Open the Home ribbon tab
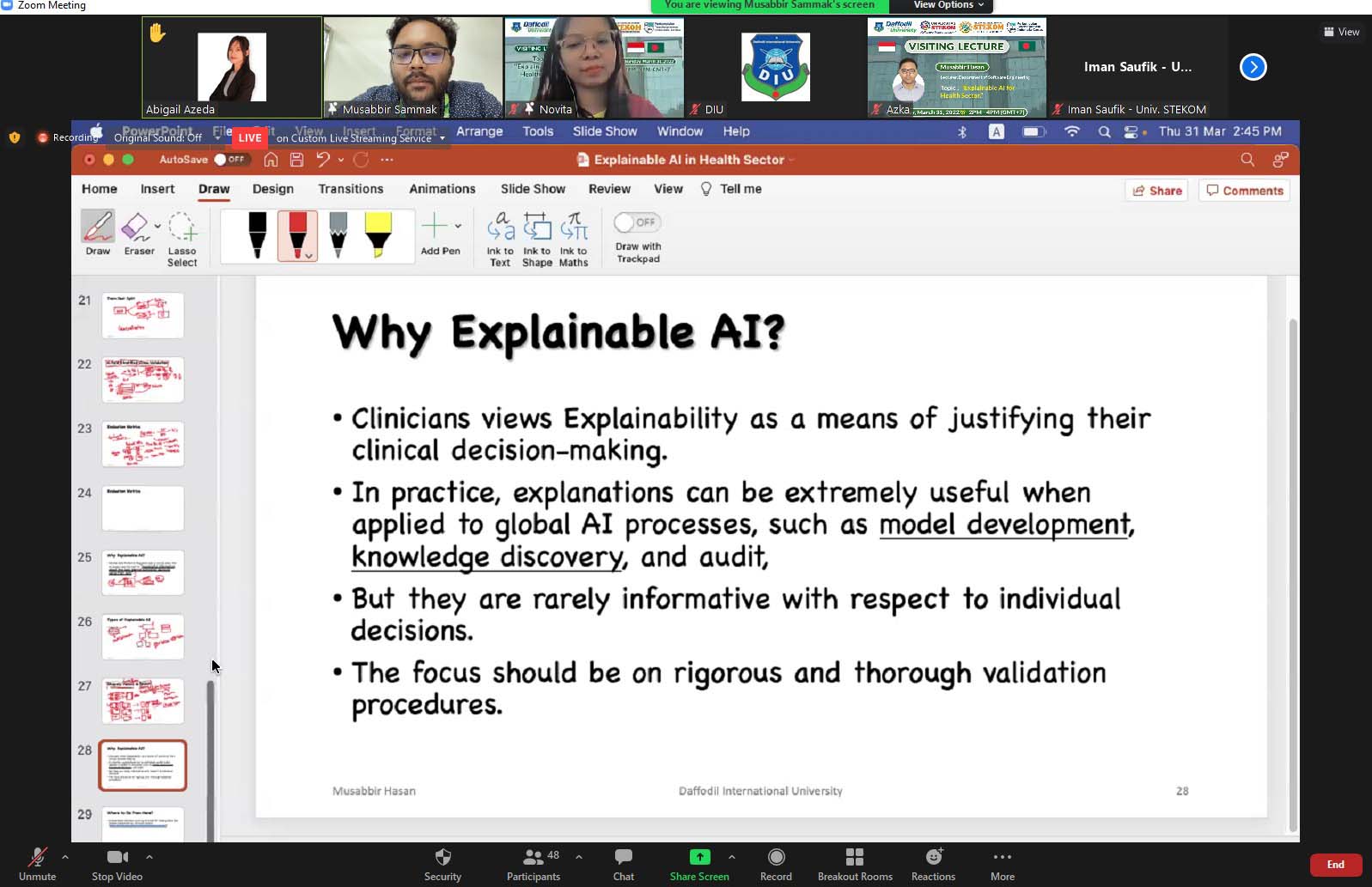Image resolution: width=1372 pixels, height=887 pixels. coord(100,189)
